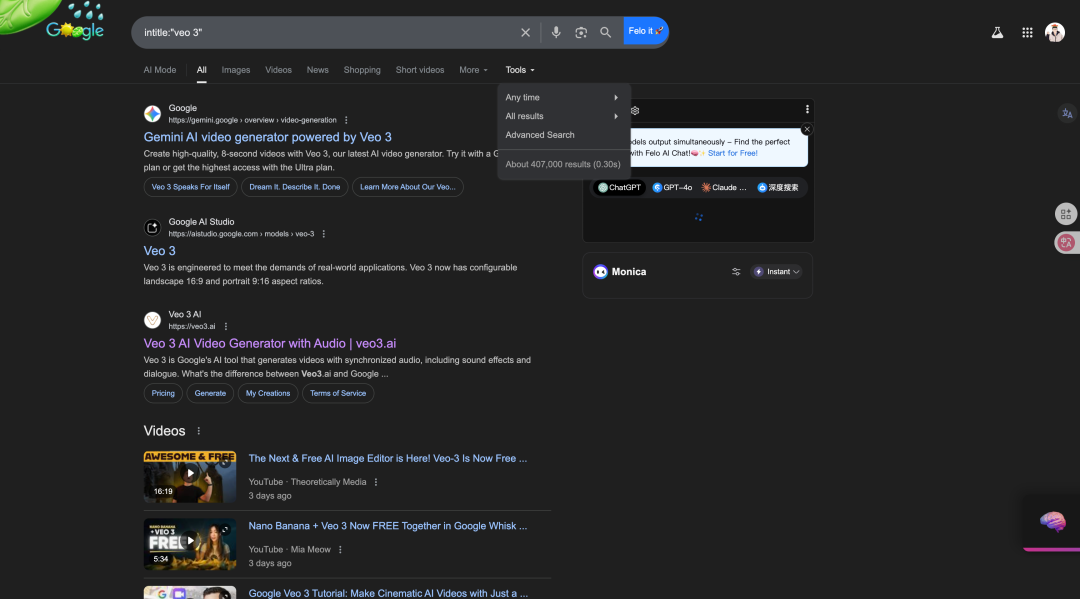Click the Google AI Studio favicon
Image resolution: width=1080 pixels, height=599 pixels.
(152, 228)
